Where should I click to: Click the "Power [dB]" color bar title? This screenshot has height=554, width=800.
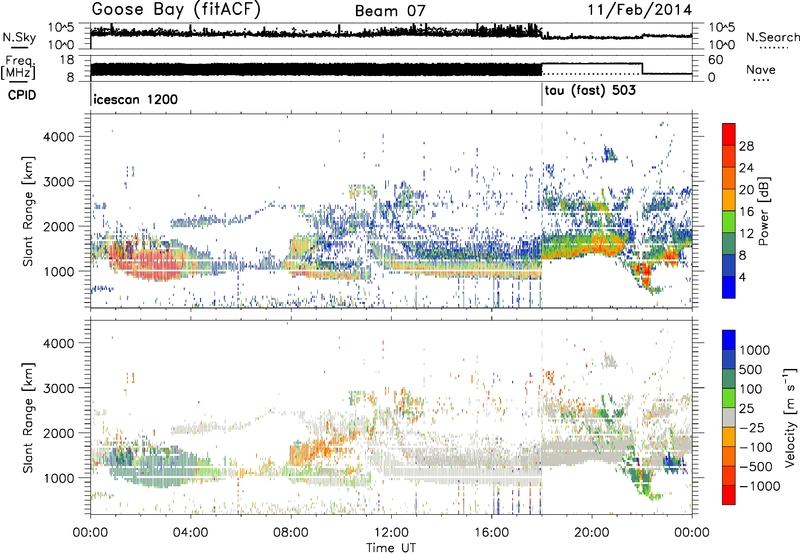763,211
